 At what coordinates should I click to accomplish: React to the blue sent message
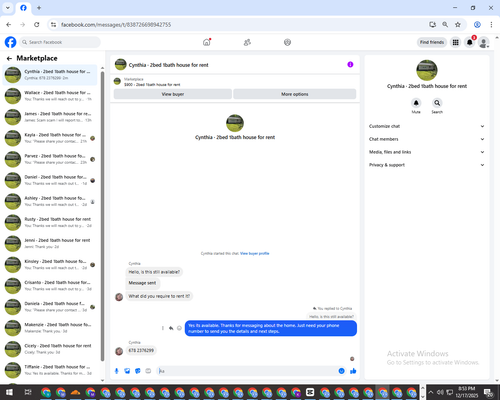tap(179, 328)
